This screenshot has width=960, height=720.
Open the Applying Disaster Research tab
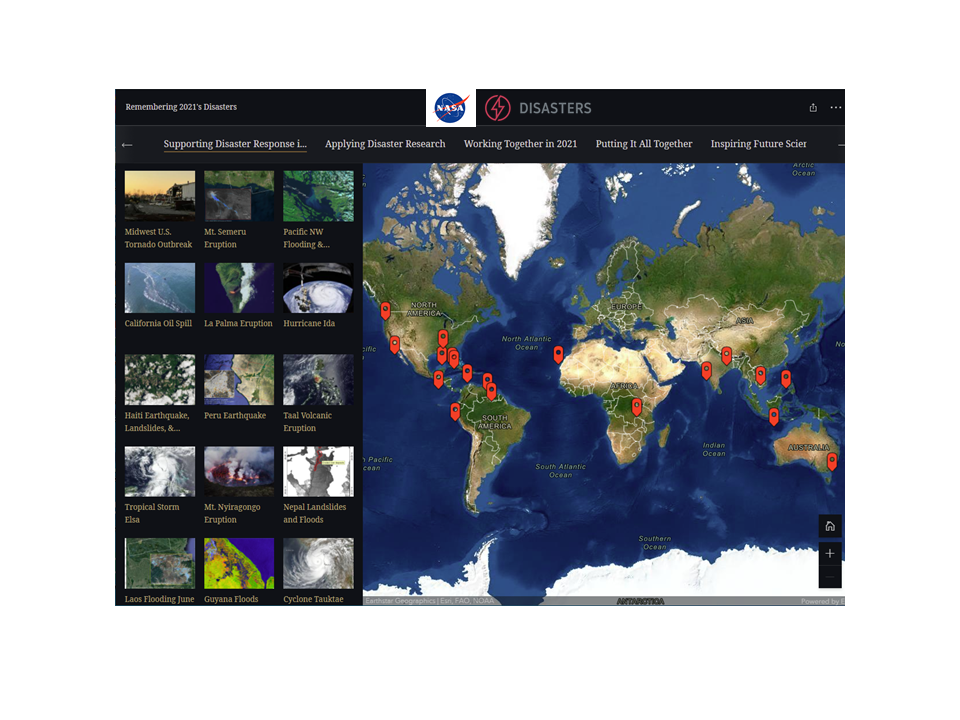coord(385,144)
